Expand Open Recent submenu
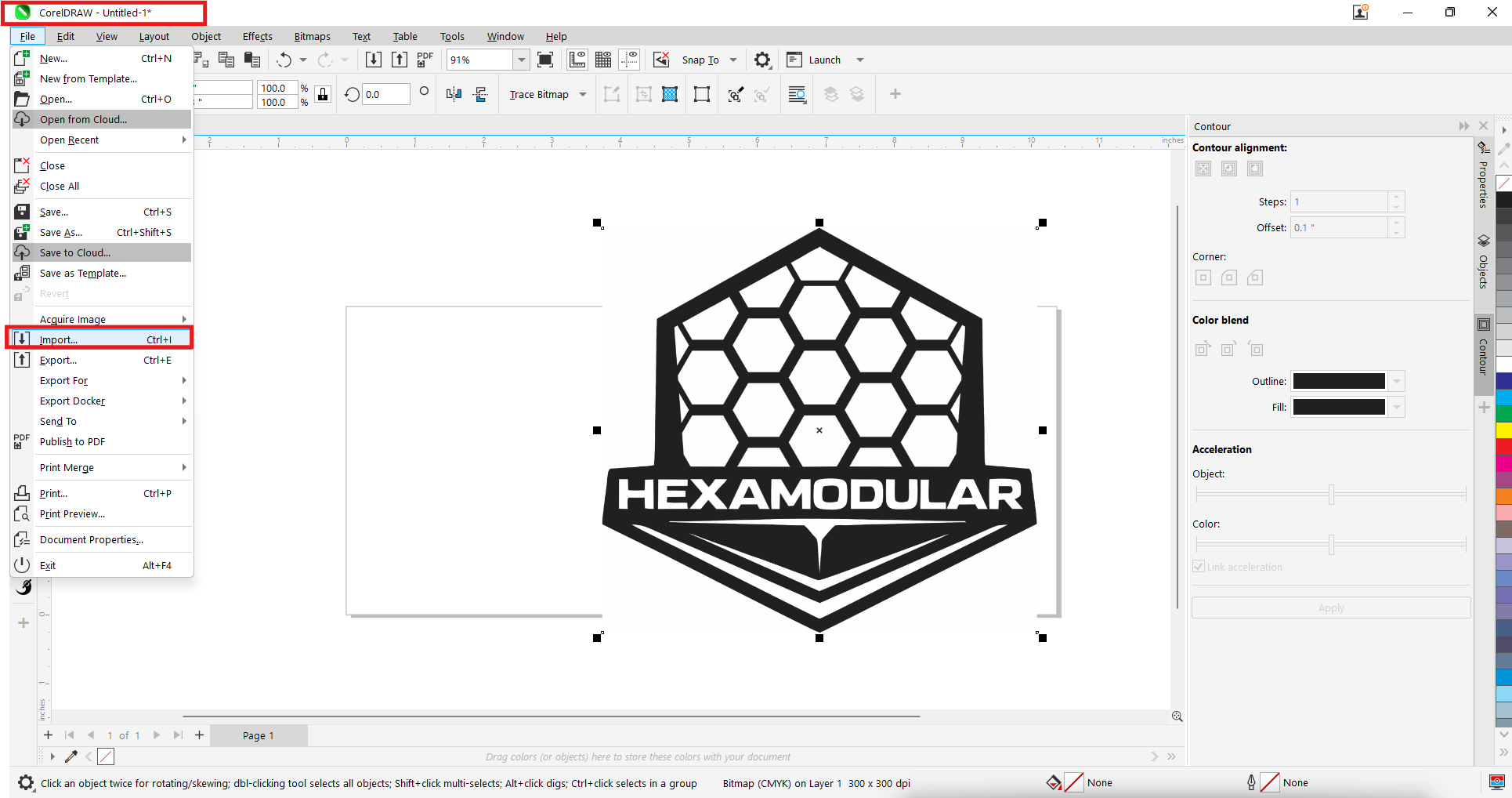Viewport: 1512px width, 798px height. coord(102,140)
